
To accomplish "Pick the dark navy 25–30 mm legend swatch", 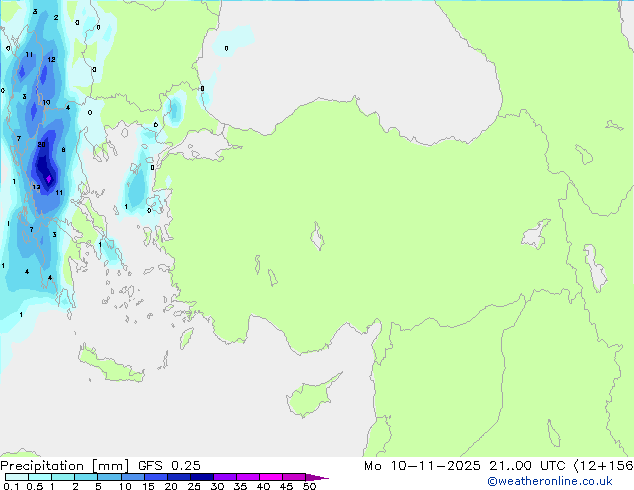I will [x=202, y=477].
